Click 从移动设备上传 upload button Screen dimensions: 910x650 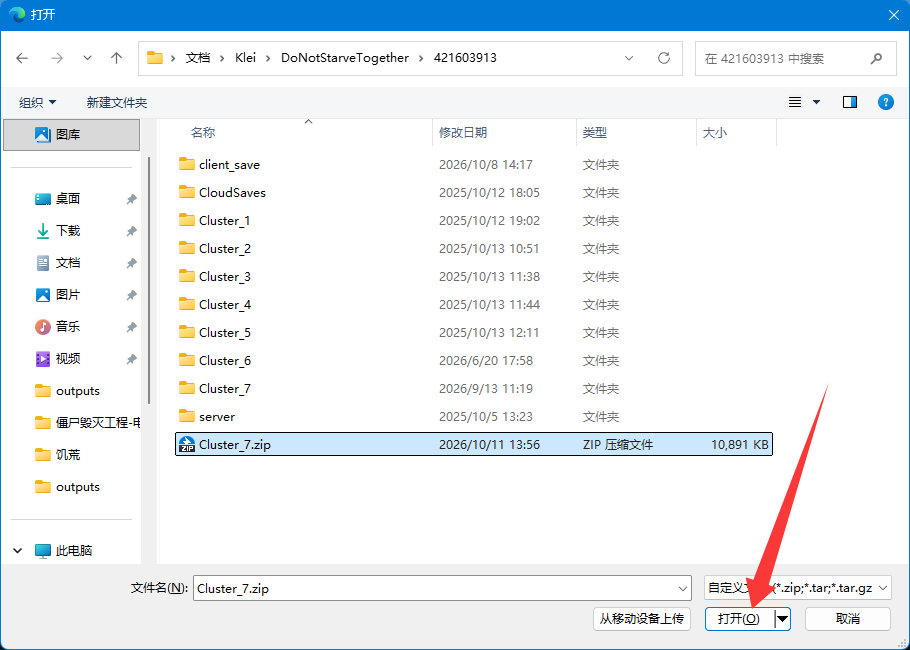click(641, 619)
